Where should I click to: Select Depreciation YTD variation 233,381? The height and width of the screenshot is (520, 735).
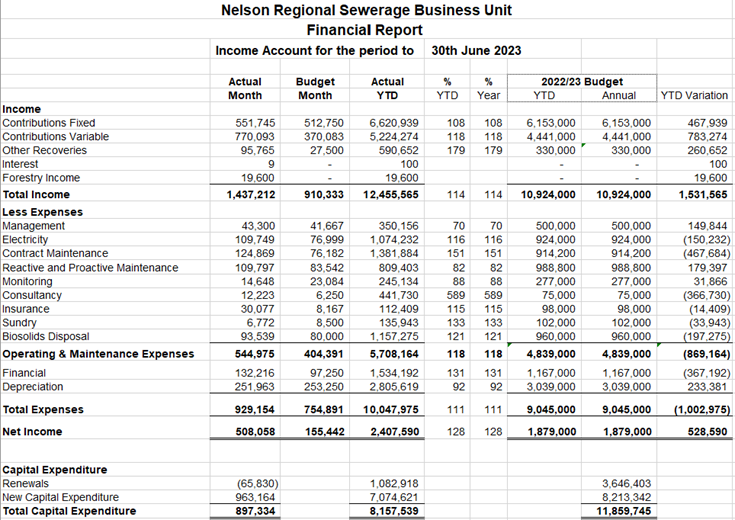pos(707,387)
